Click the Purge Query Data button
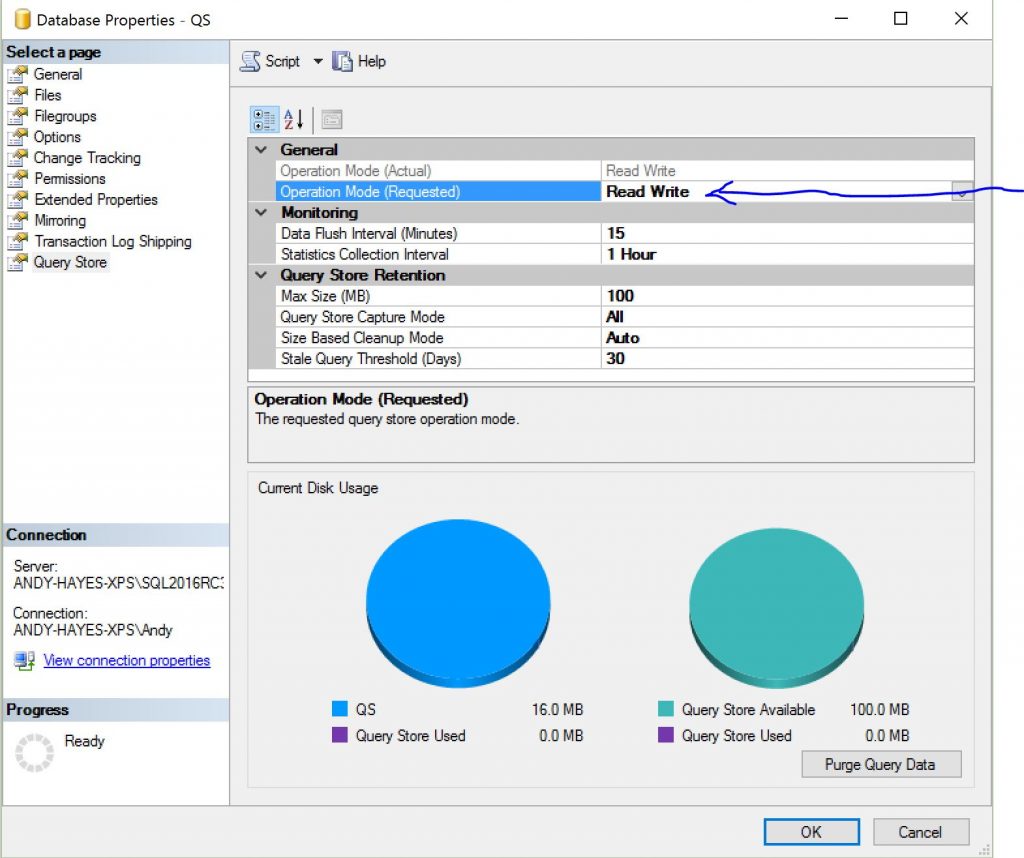This screenshot has height=858, width=1024. [881, 764]
